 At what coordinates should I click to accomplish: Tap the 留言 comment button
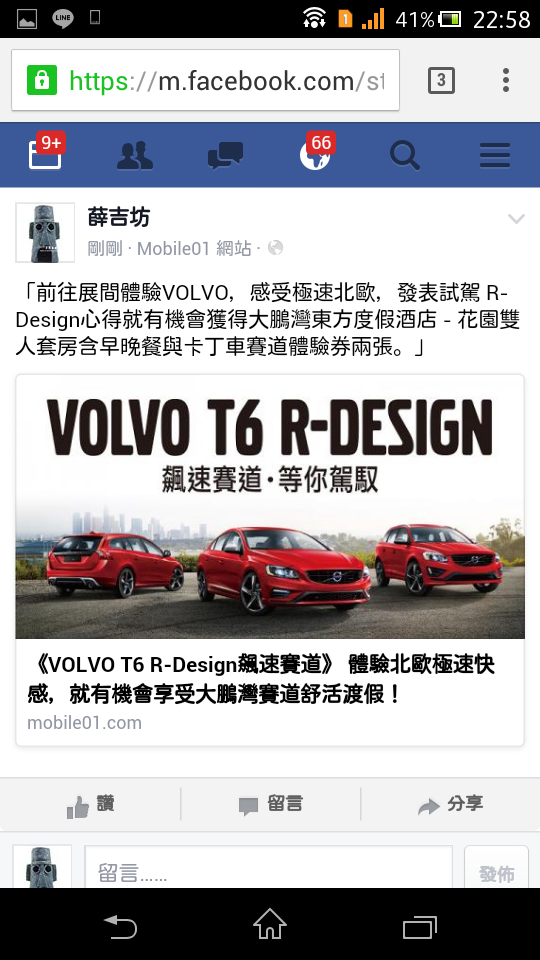(x=271, y=805)
